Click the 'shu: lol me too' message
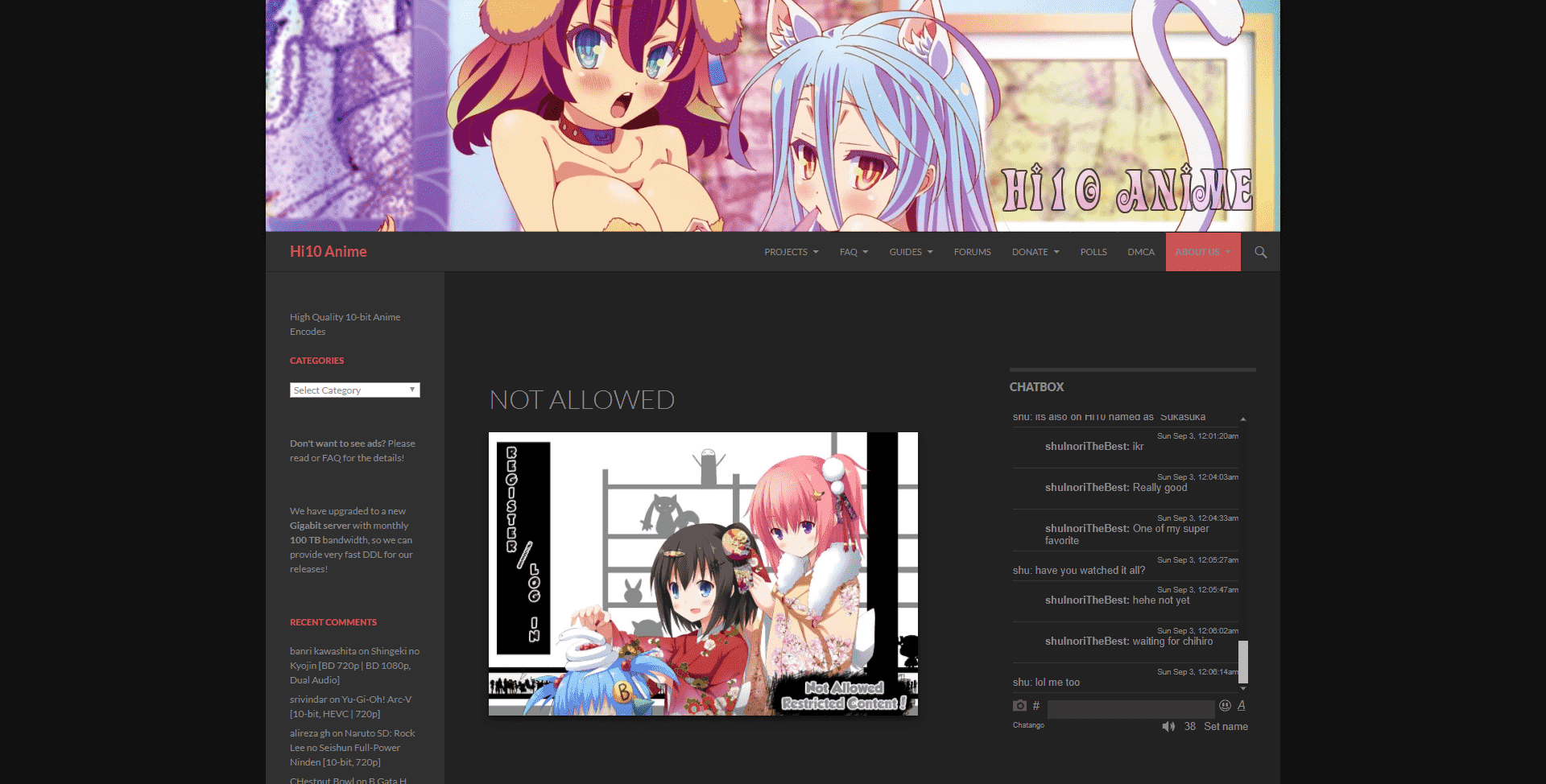 point(1046,683)
